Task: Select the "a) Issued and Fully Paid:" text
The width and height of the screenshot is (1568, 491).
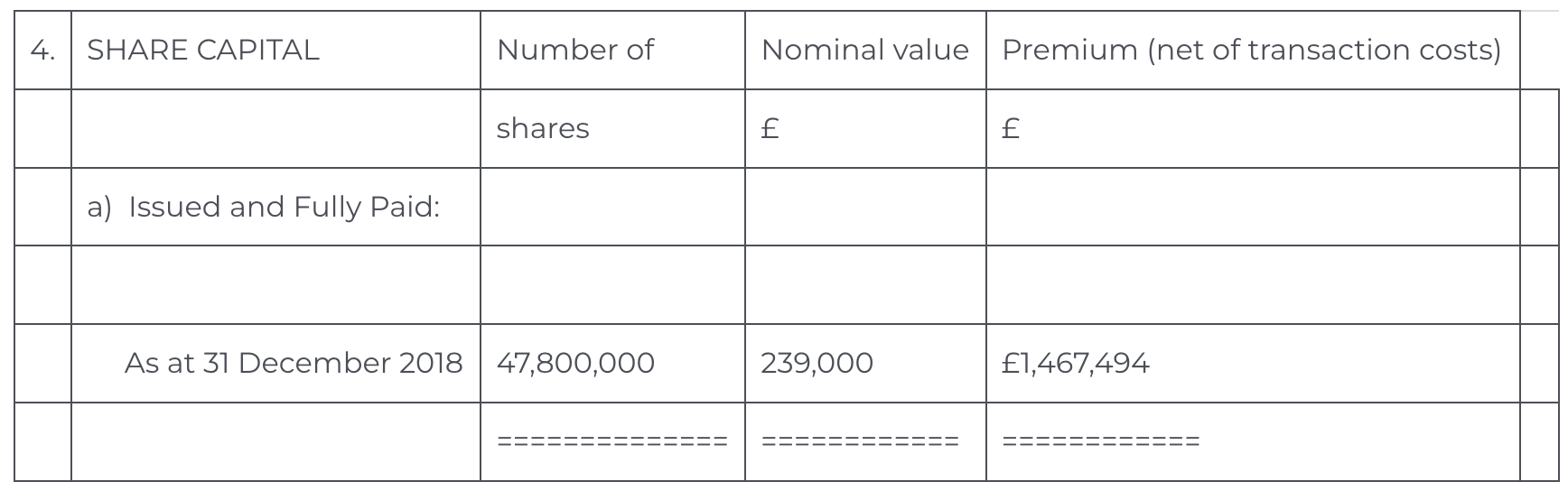Action: click(x=264, y=207)
